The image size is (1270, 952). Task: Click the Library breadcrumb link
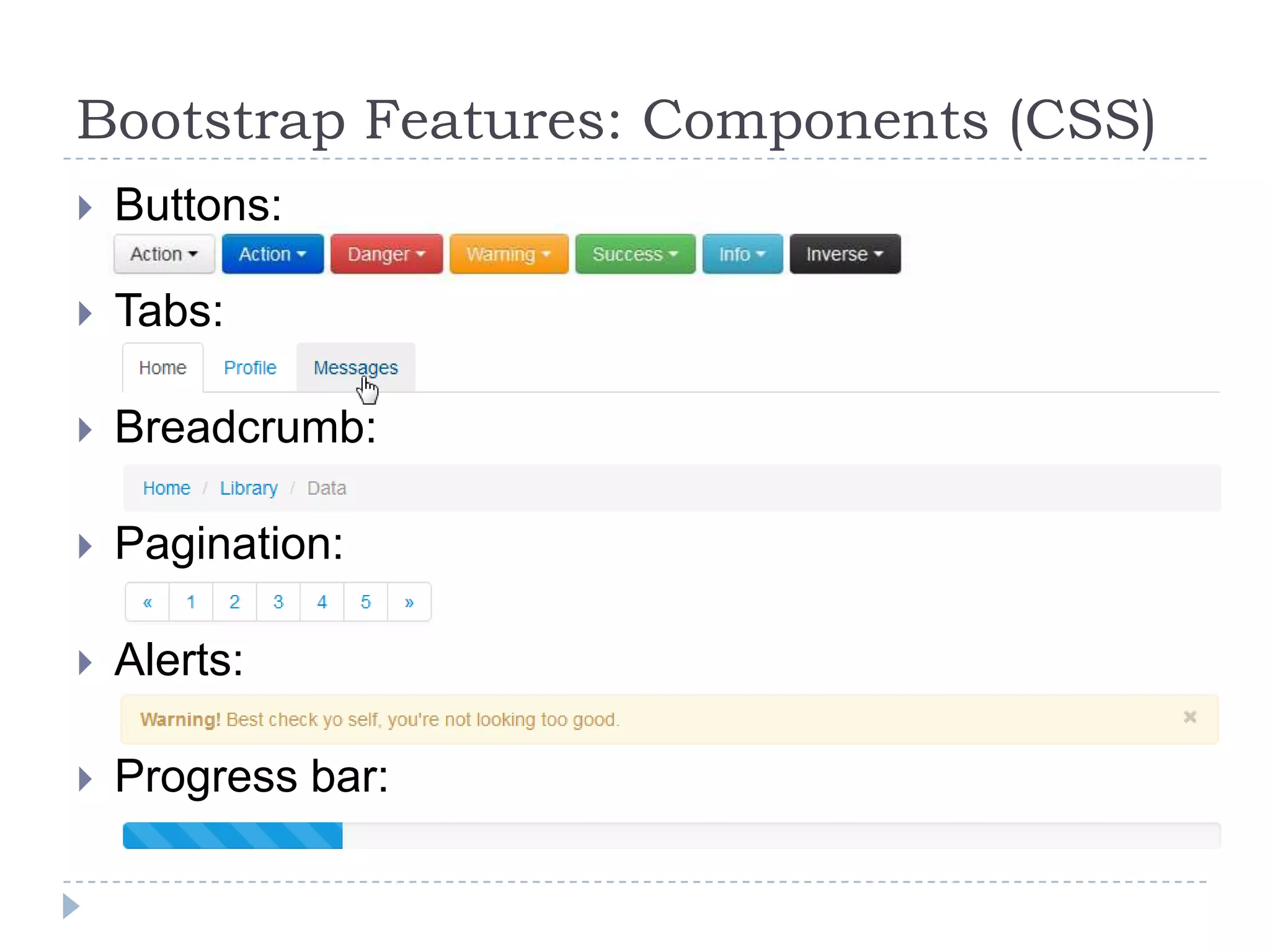(x=249, y=488)
